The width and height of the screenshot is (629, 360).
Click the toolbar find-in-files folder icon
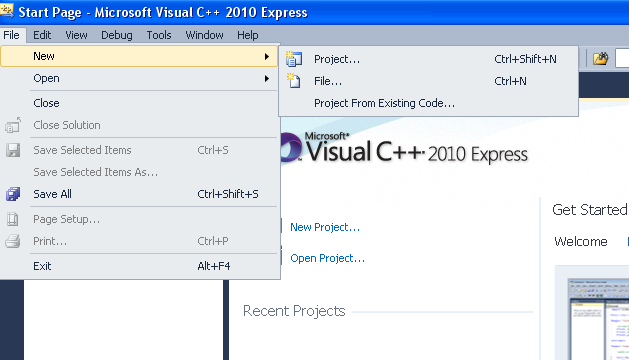tap(601, 59)
